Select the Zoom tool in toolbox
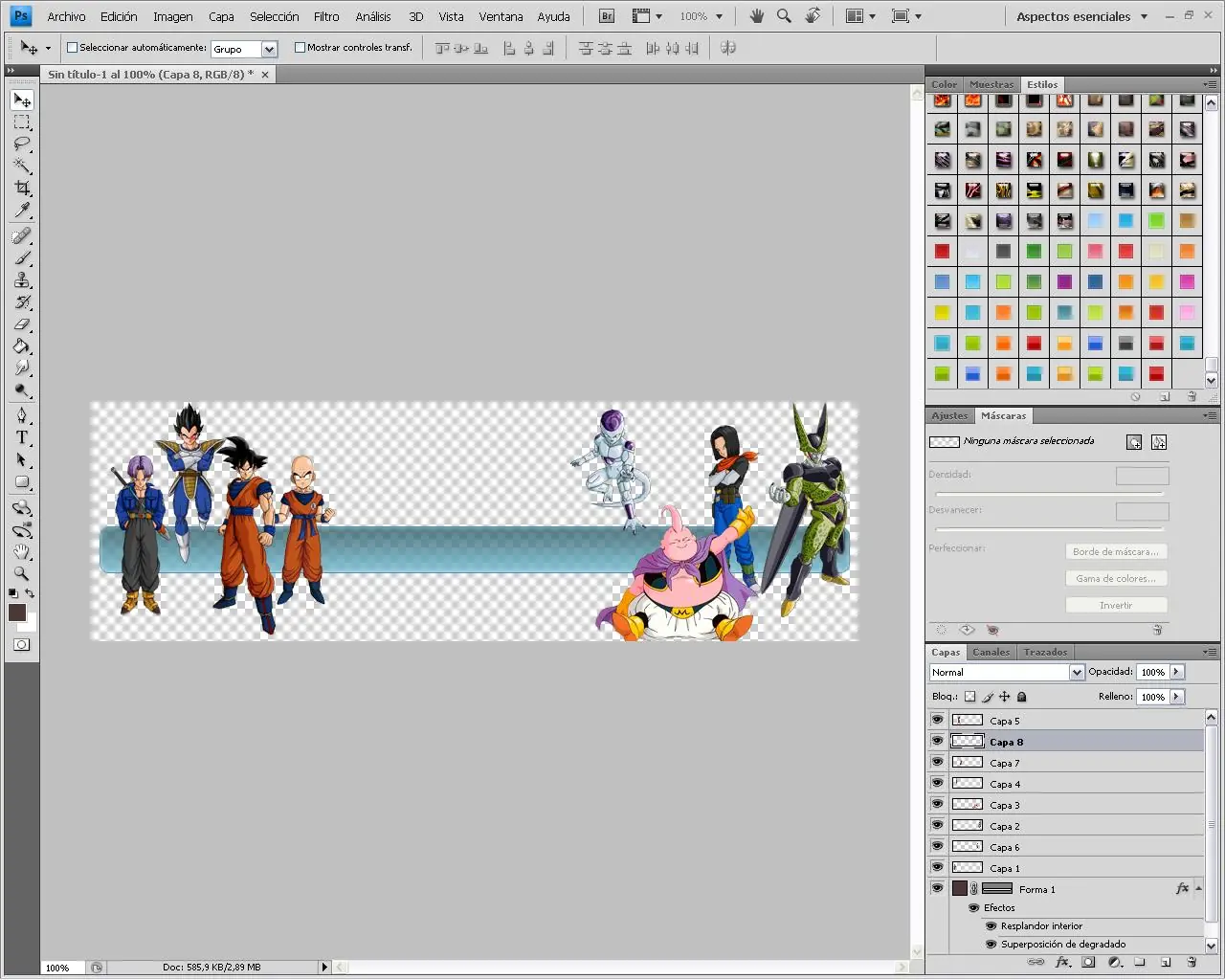The image size is (1225, 980). point(22,574)
